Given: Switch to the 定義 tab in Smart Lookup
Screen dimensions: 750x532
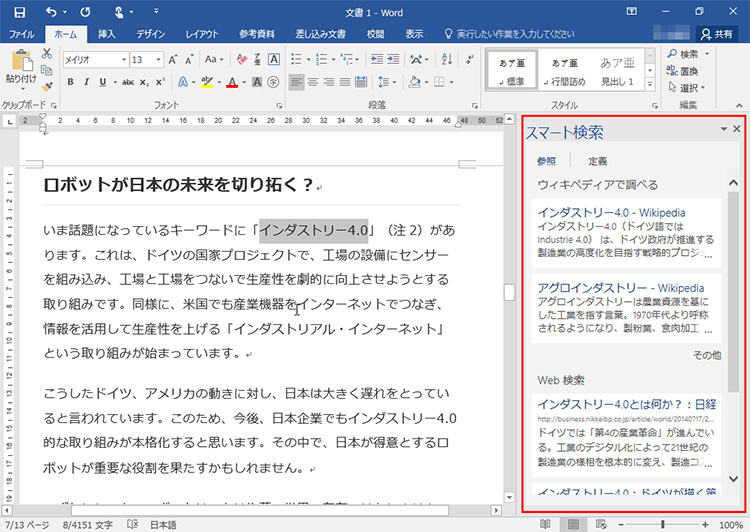Looking at the screenshot, I should (597, 161).
